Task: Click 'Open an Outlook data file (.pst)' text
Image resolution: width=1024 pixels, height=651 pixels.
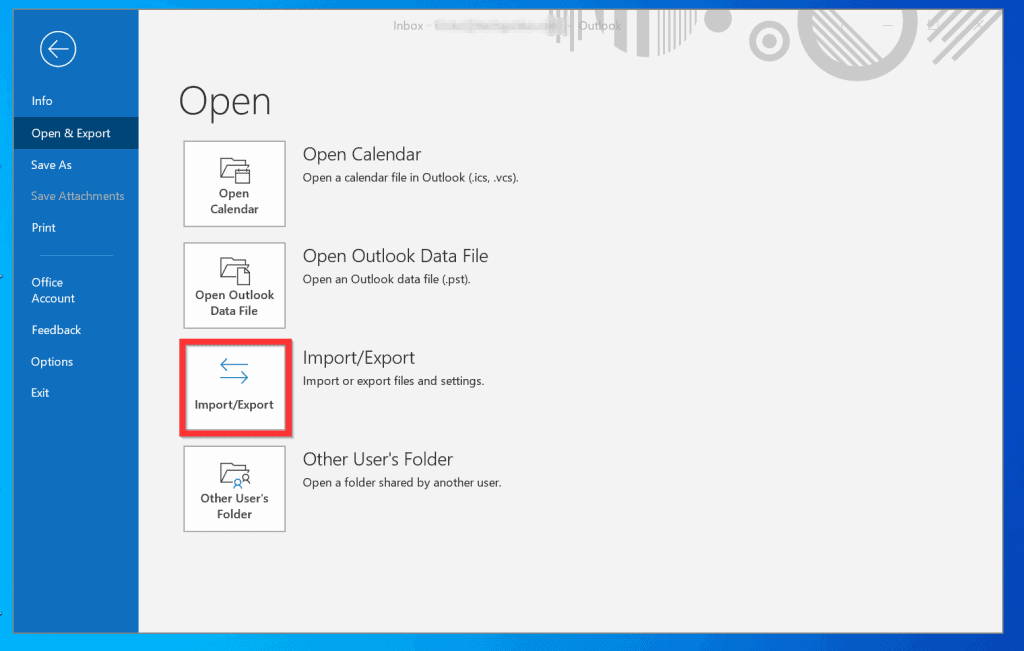Action: coord(386,279)
